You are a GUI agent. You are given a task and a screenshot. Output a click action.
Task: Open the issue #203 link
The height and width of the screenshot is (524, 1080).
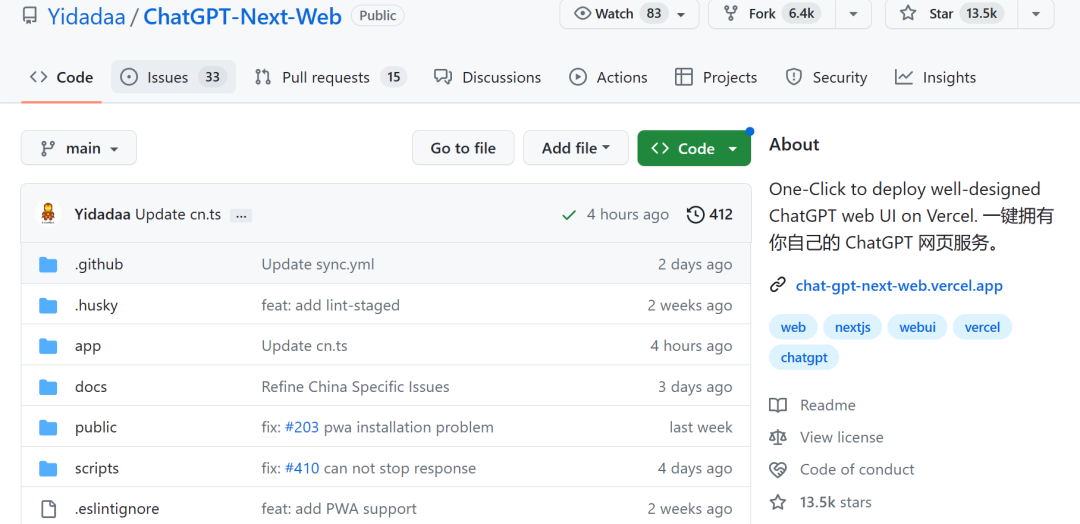302,428
